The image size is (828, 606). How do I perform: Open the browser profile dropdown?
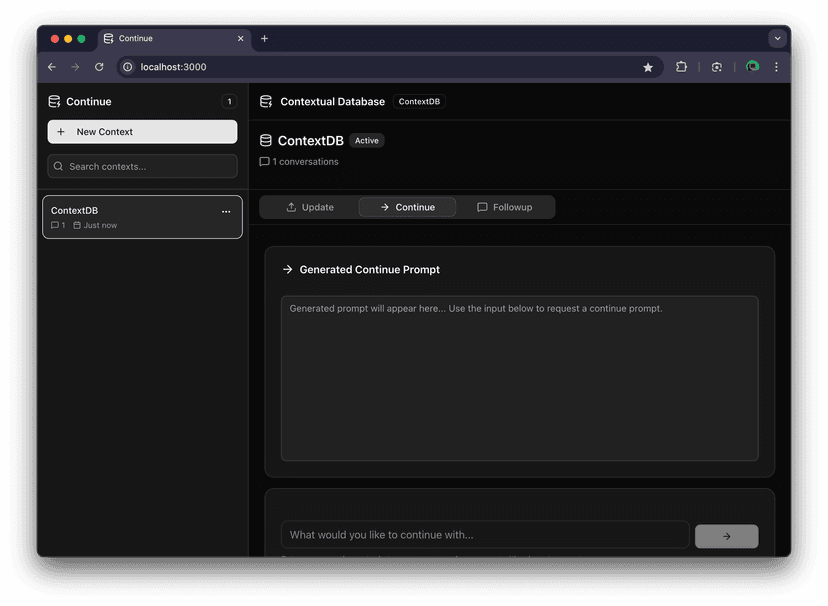752,66
